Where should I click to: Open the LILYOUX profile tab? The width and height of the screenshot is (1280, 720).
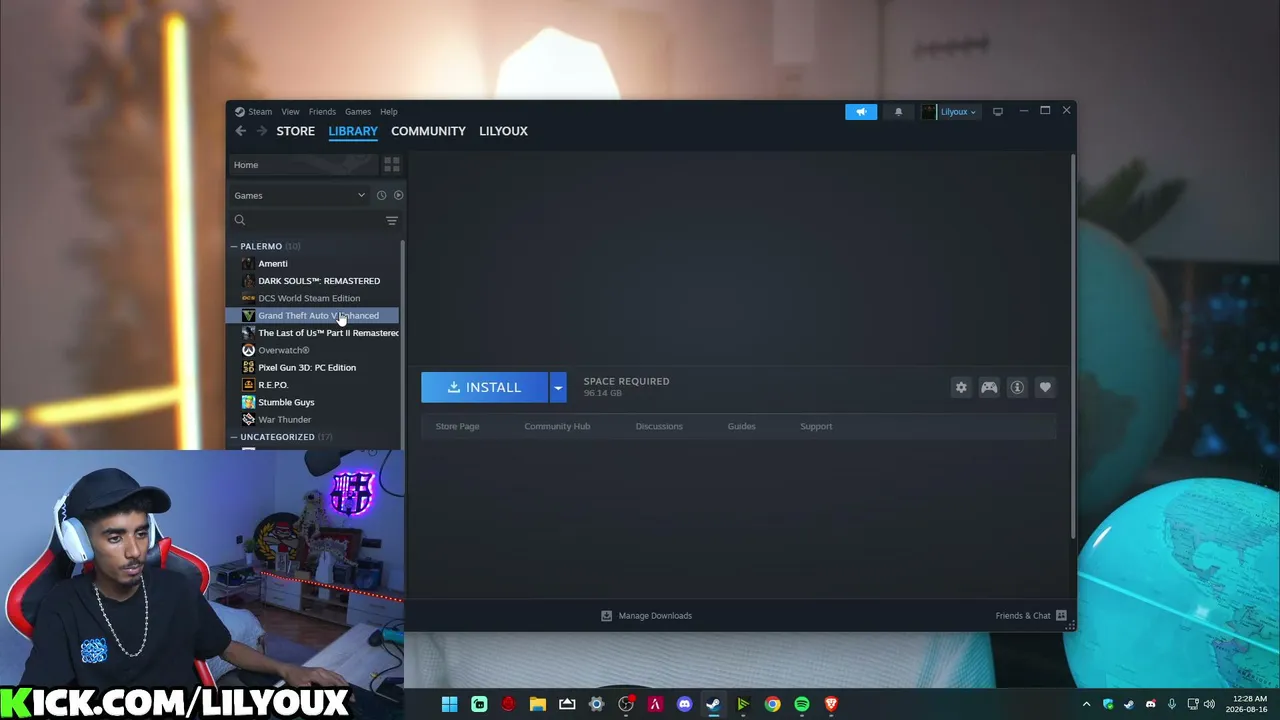pyautogui.click(x=503, y=131)
